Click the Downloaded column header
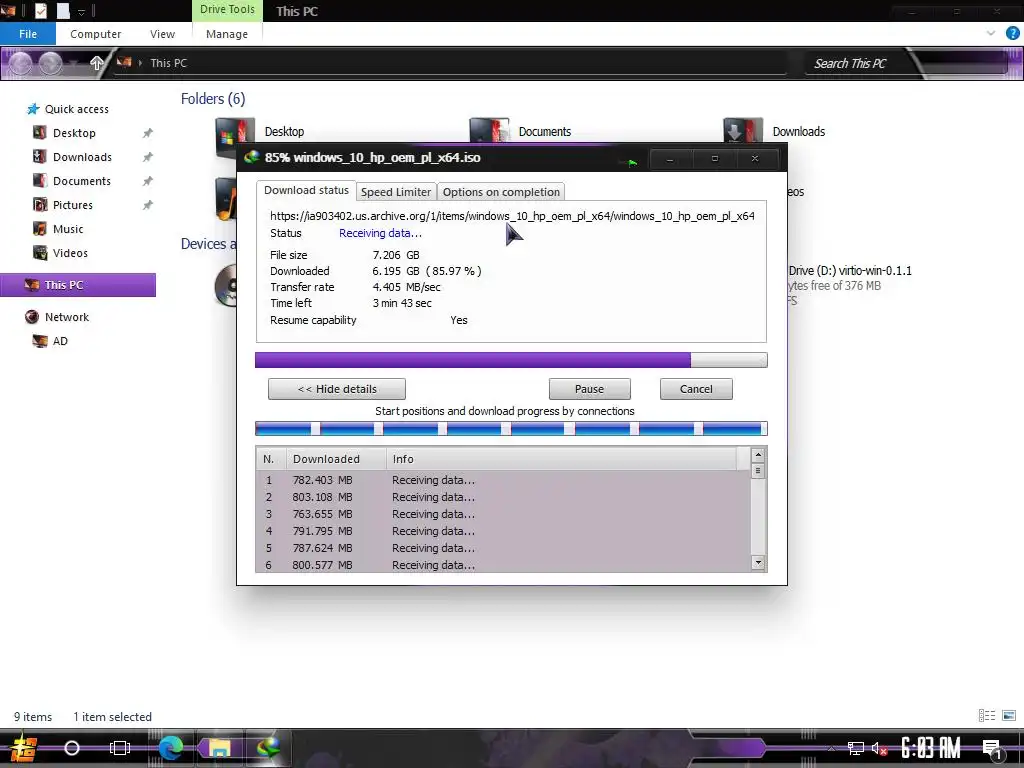Viewport: 1024px width, 768px height. click(x=336, y=459)
